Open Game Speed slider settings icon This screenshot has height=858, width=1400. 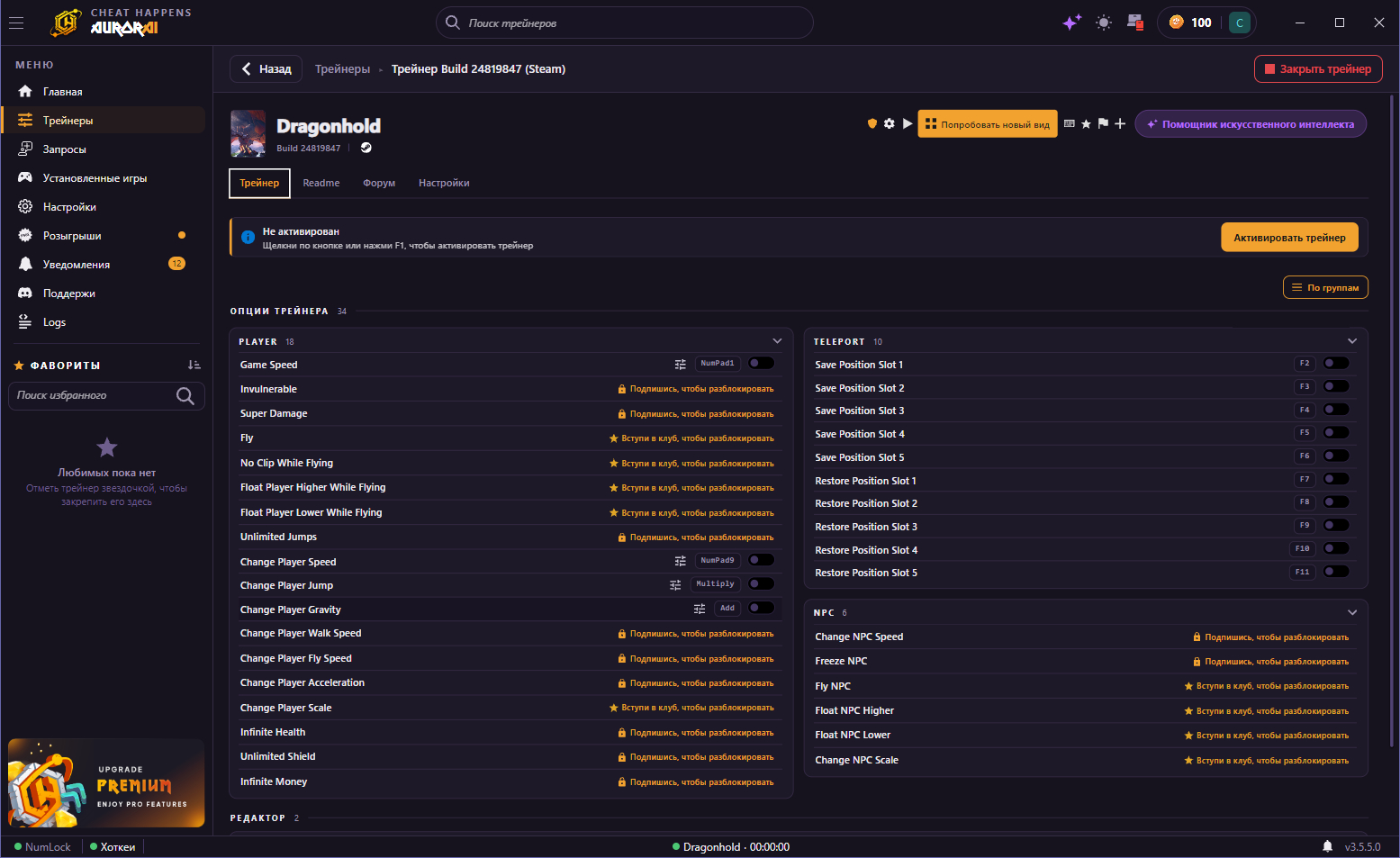click(681, 364)
